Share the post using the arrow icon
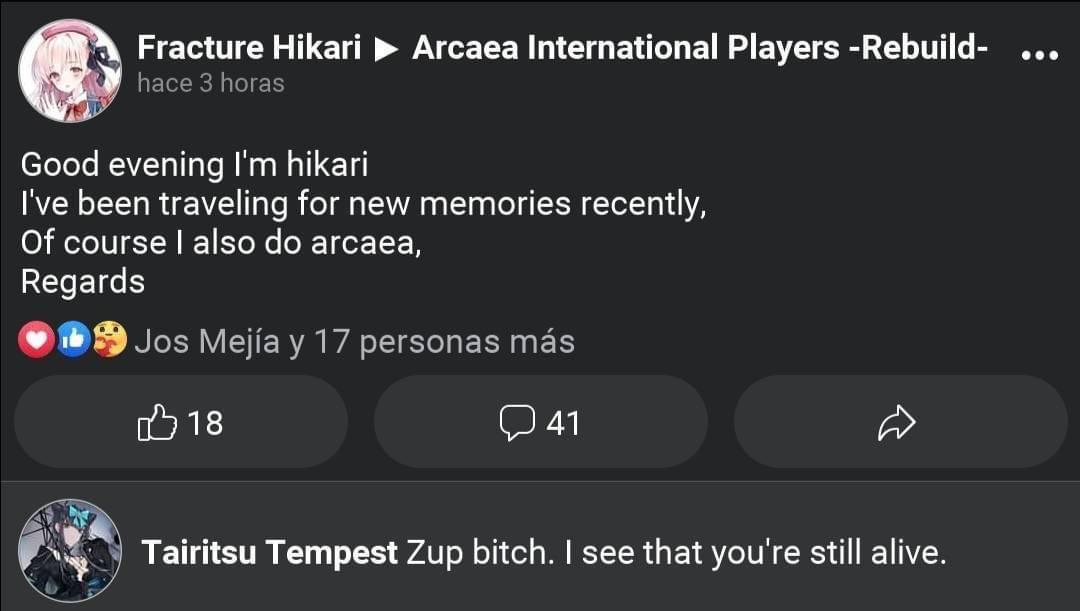The image size is (1080, 611). [x=896, y=424]
